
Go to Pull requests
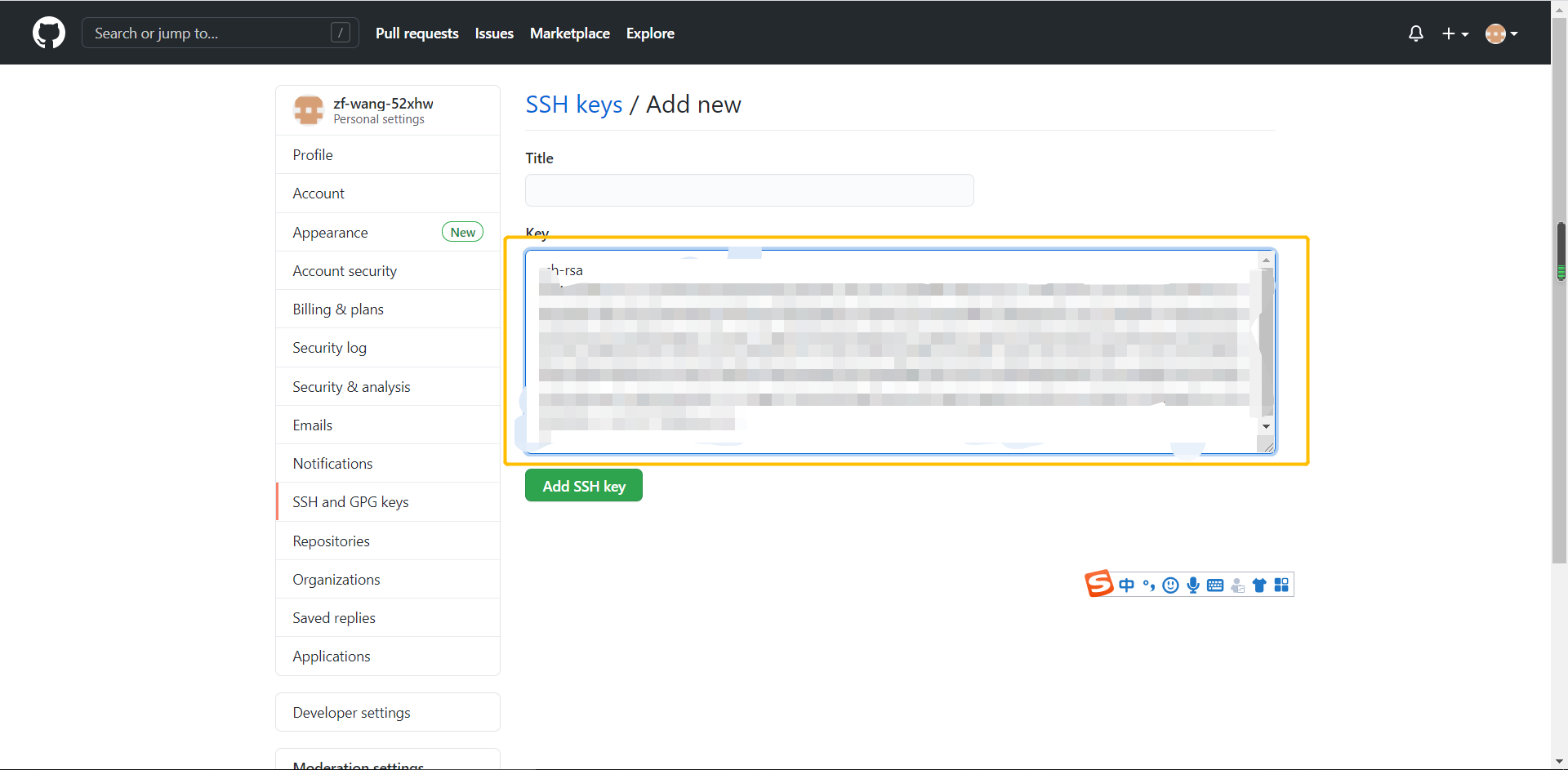[416, 33]
